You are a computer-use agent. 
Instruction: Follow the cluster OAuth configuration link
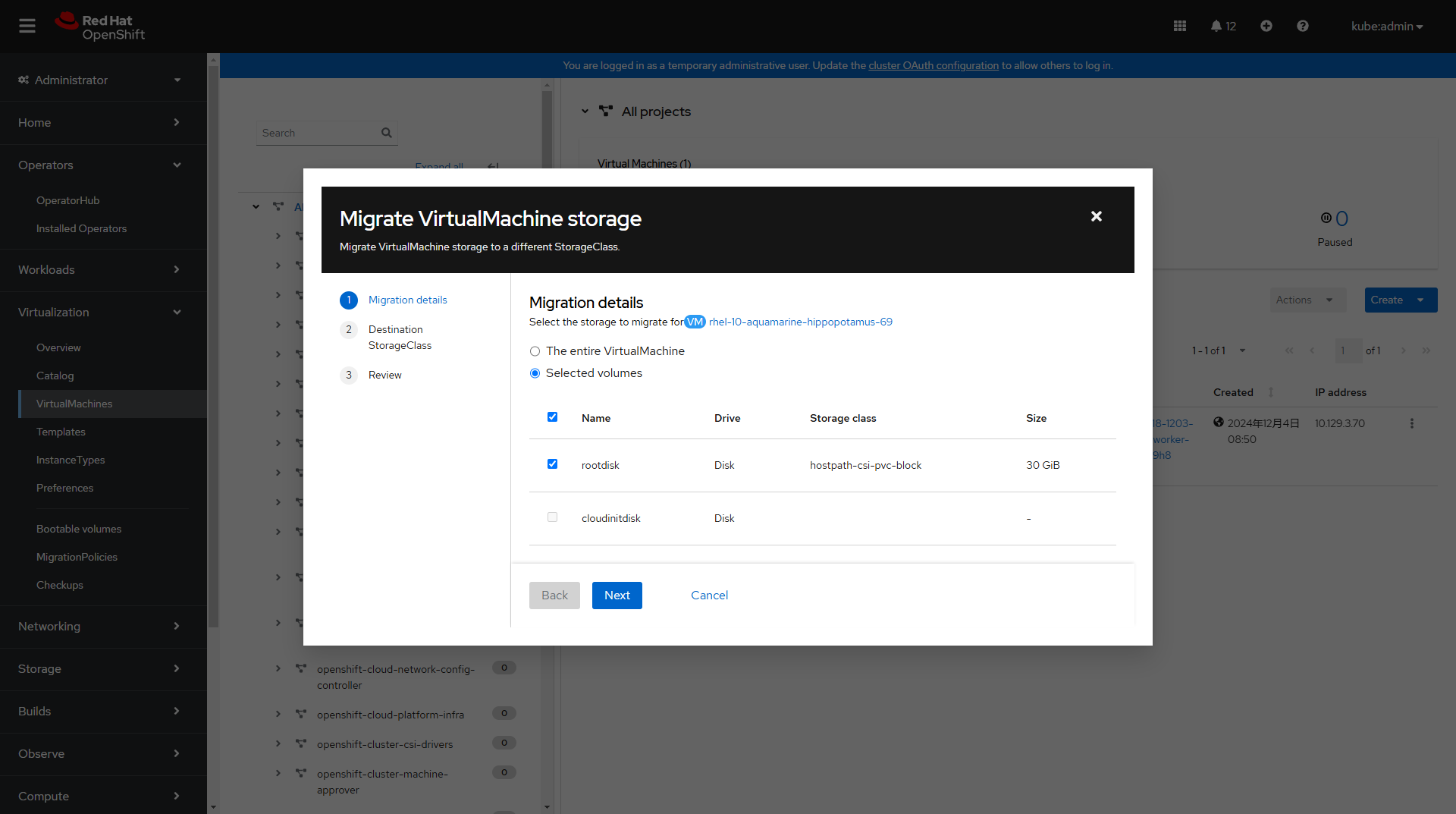934,65
